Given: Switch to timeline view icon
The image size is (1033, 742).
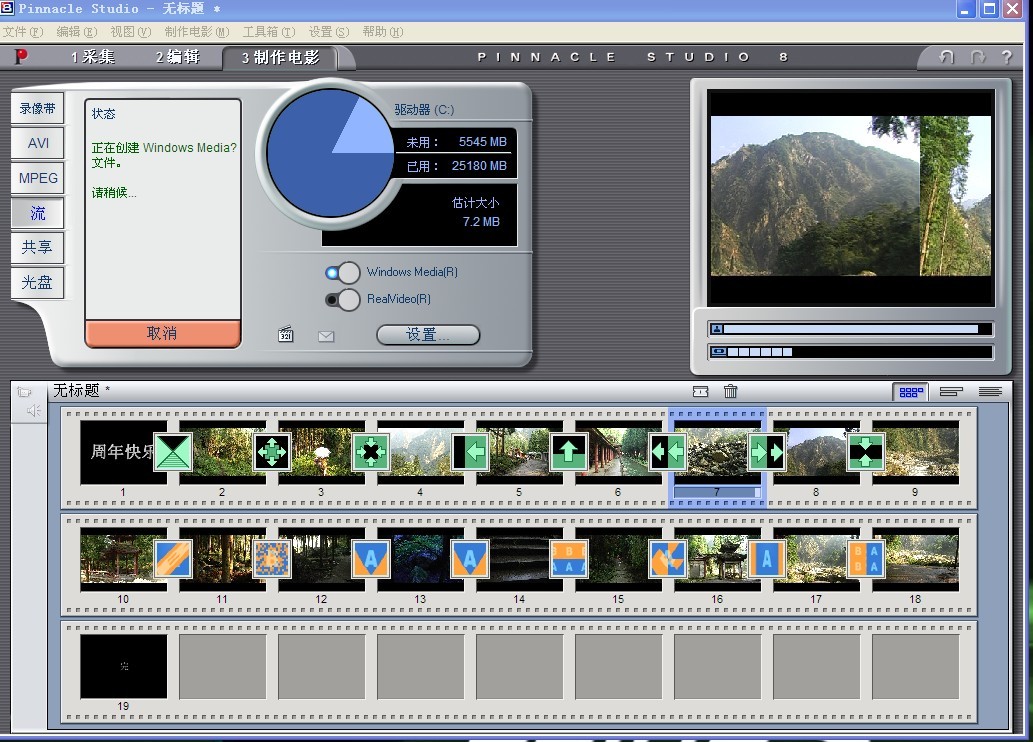Looking at the screenshot, I should point(951,391).
